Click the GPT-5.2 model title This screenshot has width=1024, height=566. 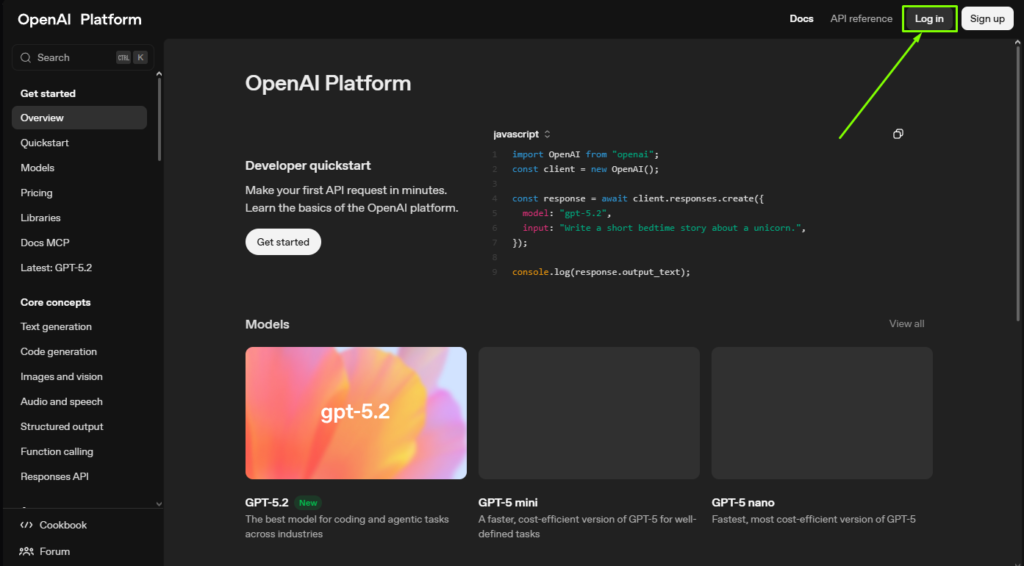coord(266,503)
